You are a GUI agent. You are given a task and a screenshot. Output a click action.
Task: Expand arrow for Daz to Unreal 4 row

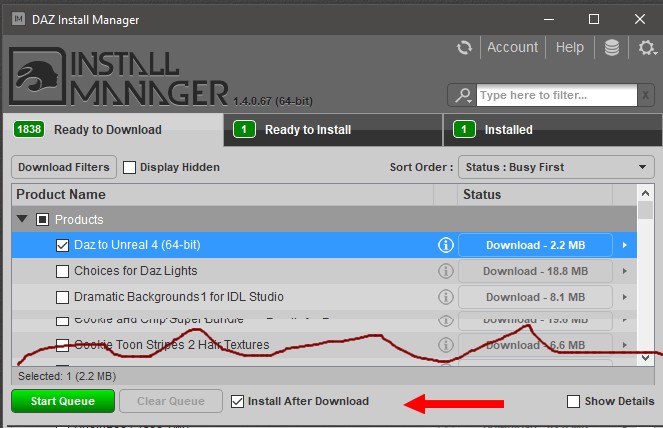pos(625,245)
